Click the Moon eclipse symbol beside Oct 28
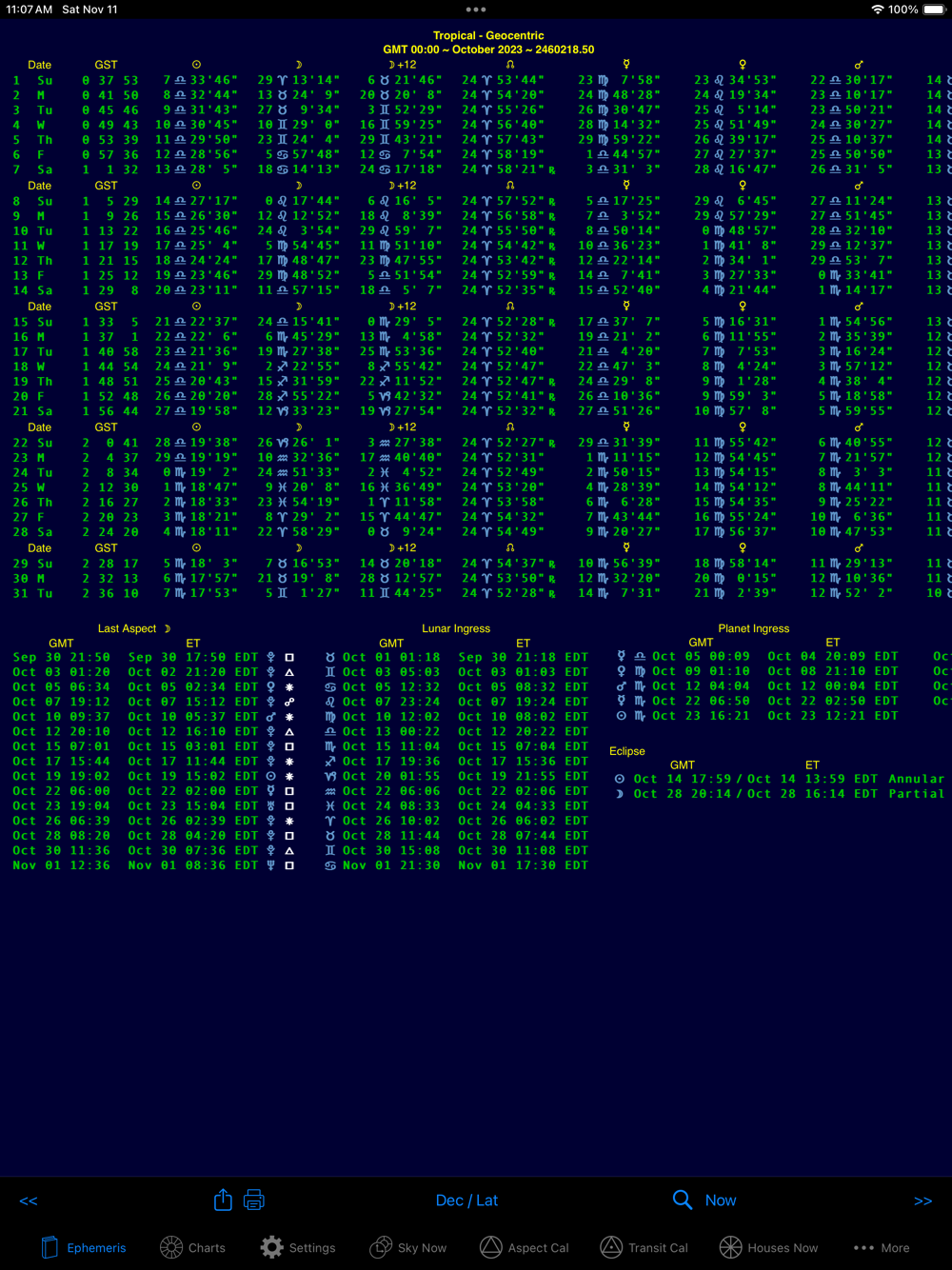Image resolution: width=952 pixels, height=1270 pixels. [620, 794]
